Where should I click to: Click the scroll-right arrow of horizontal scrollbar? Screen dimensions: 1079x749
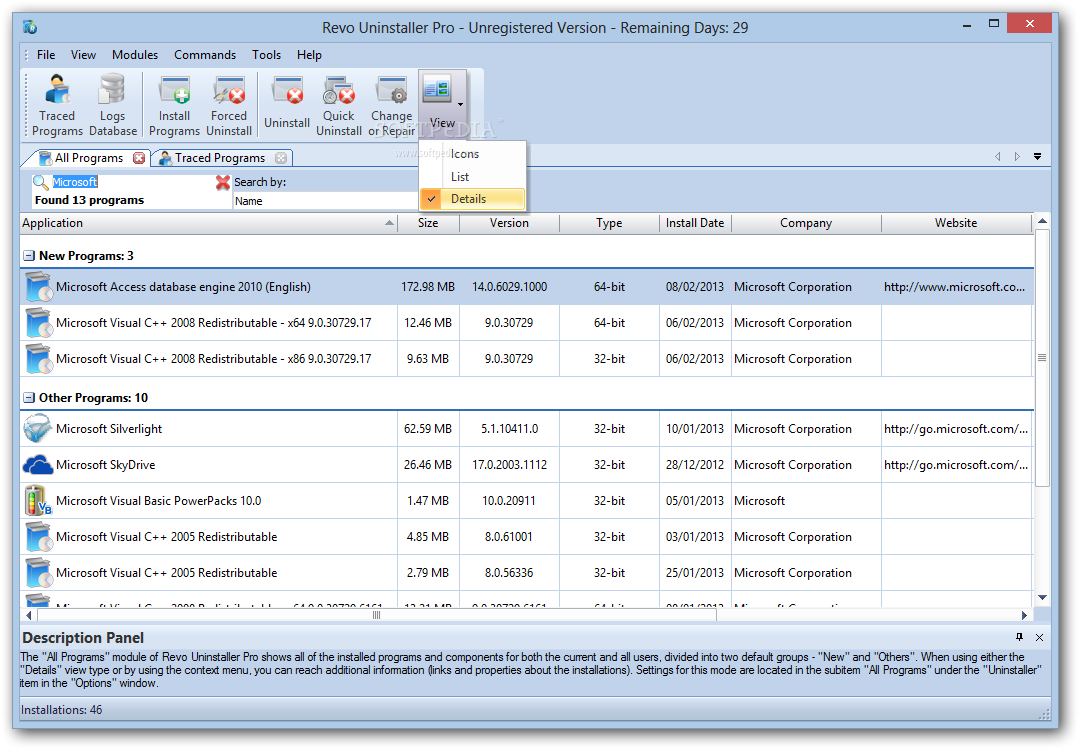point(1024,615)
